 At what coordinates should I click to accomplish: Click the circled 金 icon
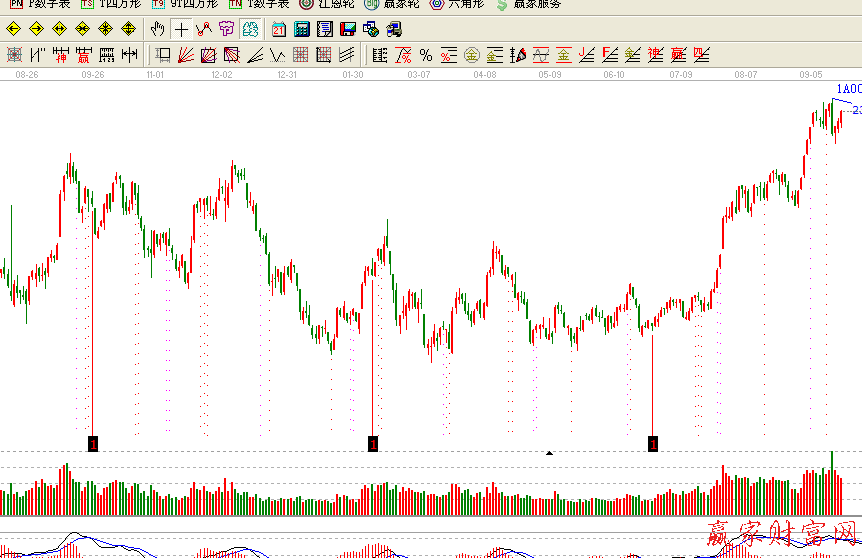point(471,54)
